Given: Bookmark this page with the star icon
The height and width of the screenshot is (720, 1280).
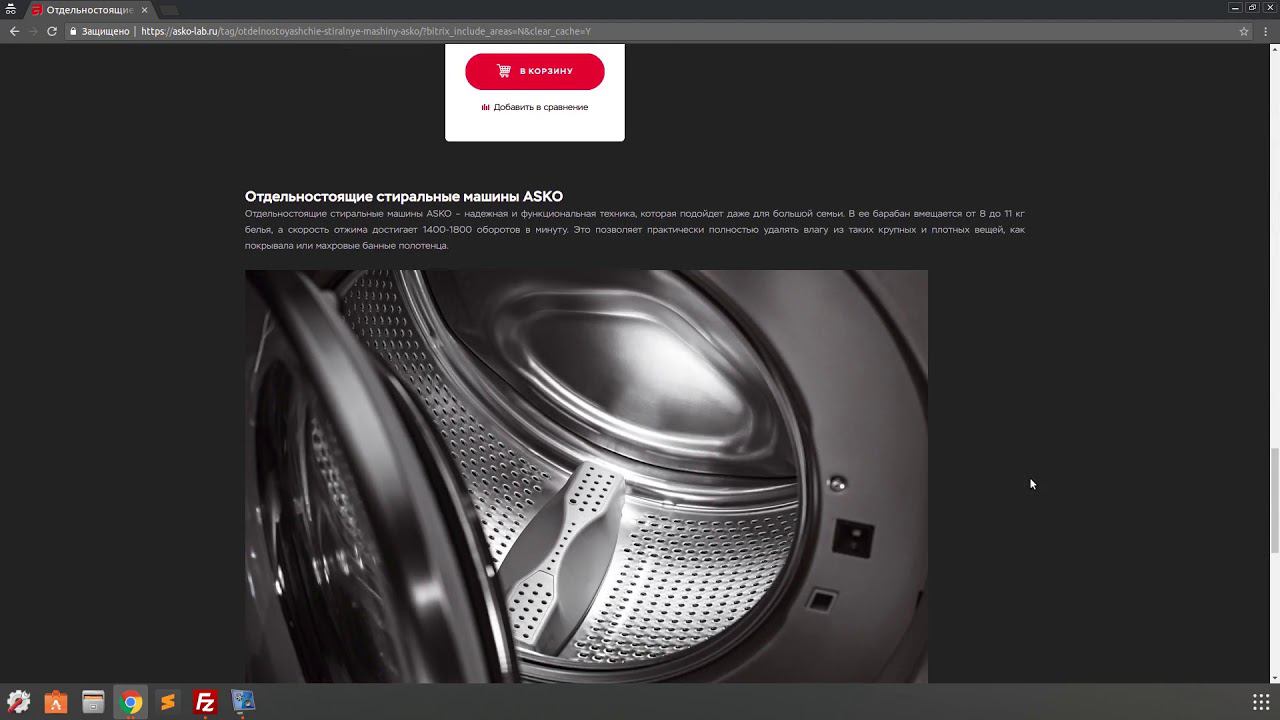Looking at the screenshot, I should coord(1244,31).
